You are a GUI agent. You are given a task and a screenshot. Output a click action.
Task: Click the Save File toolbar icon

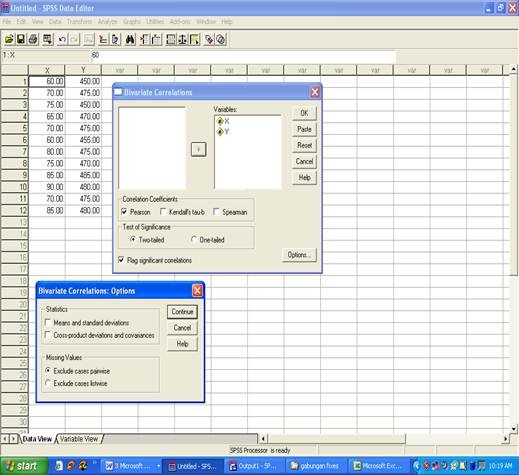pos(21,39)
